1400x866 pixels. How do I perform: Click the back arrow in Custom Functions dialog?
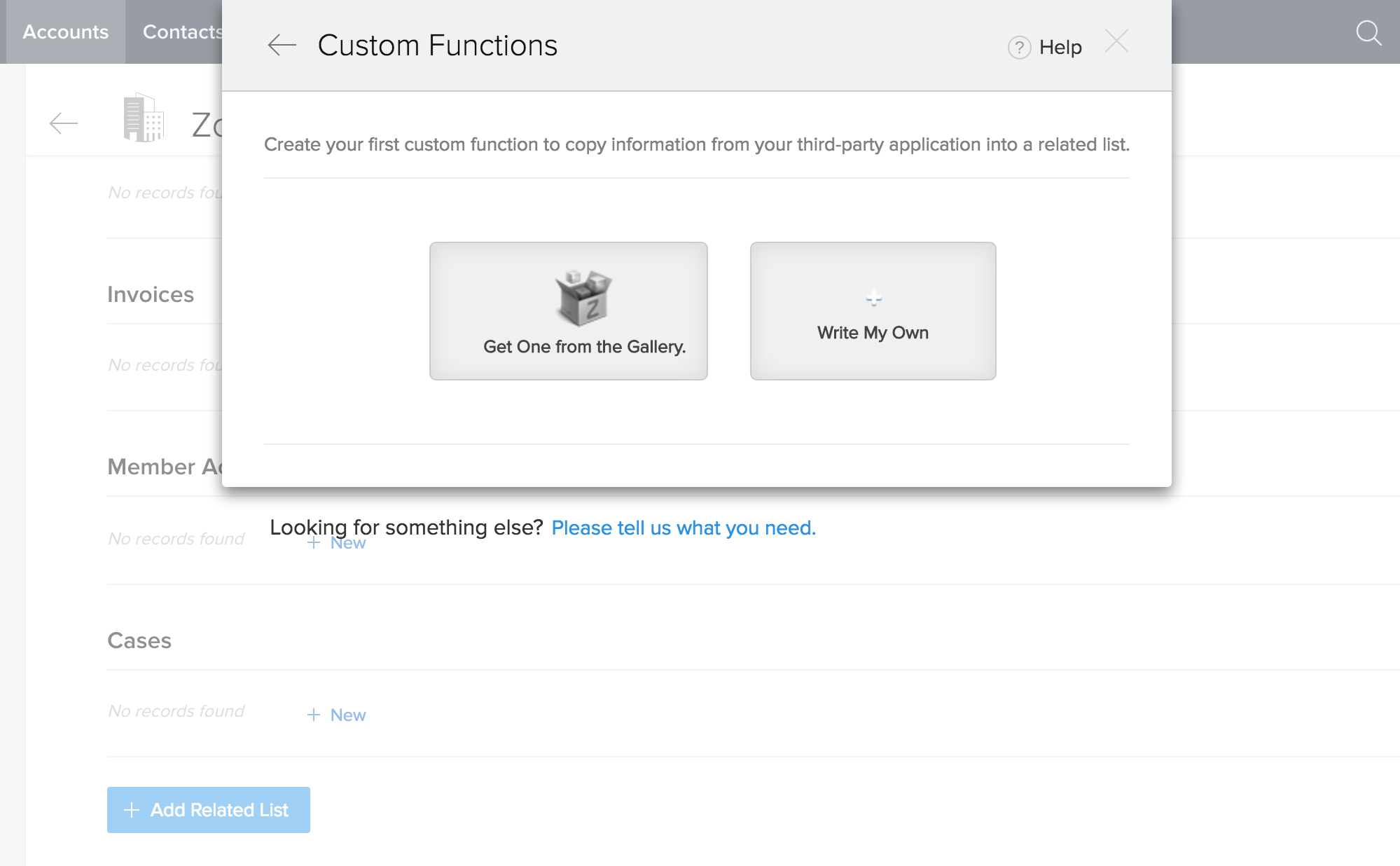(282, 46)
